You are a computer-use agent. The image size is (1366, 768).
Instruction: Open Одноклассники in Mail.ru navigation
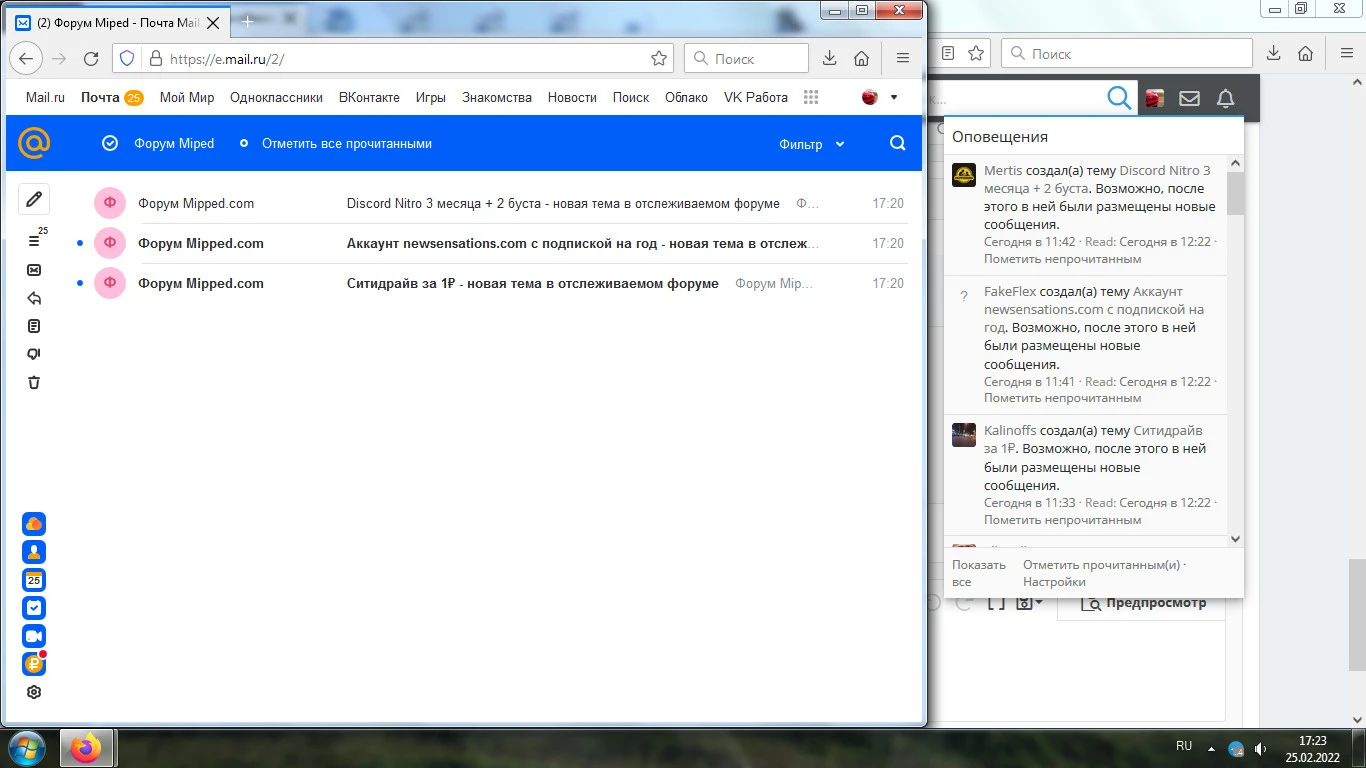(x=276, y=97)
